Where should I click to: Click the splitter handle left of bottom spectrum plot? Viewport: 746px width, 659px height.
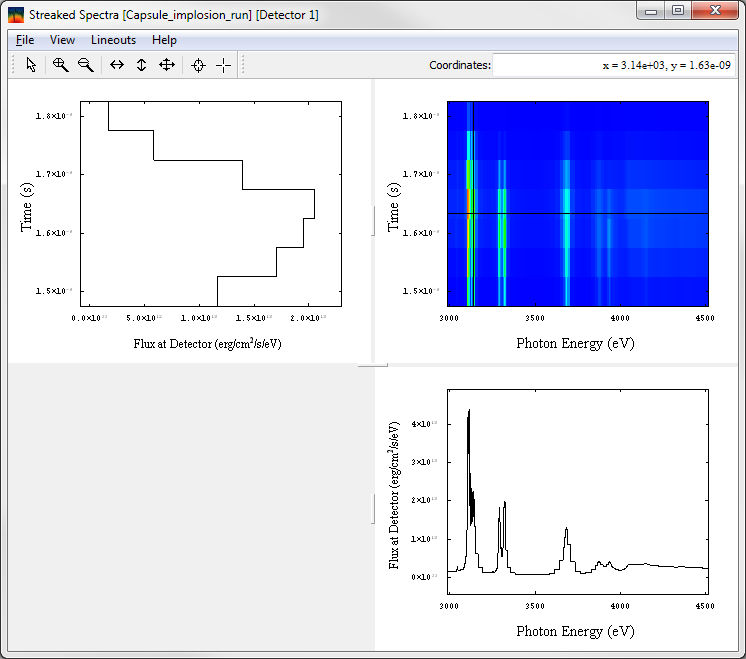pos(373,508)
